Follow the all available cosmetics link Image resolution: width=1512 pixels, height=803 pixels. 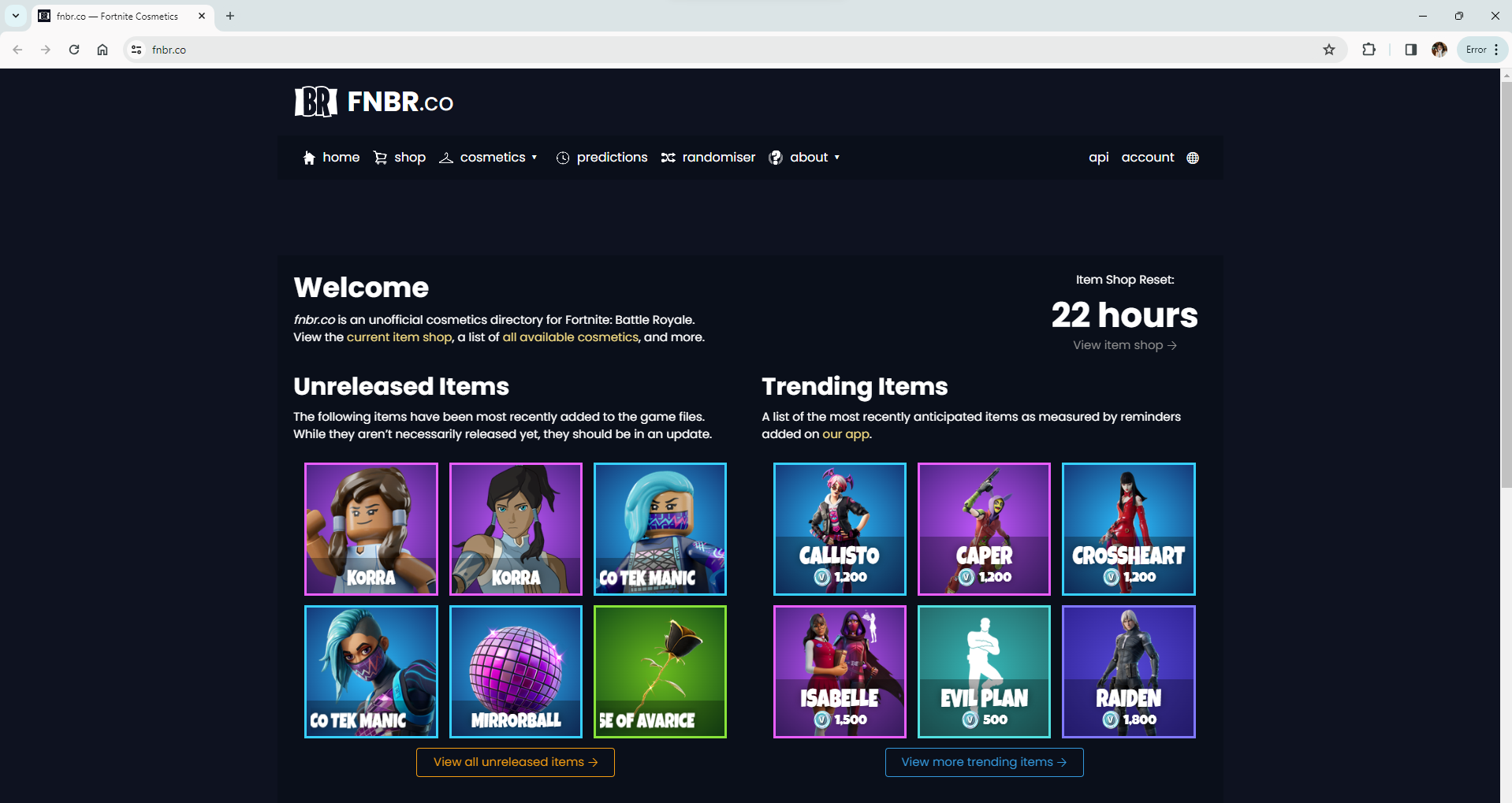point(571,337)
